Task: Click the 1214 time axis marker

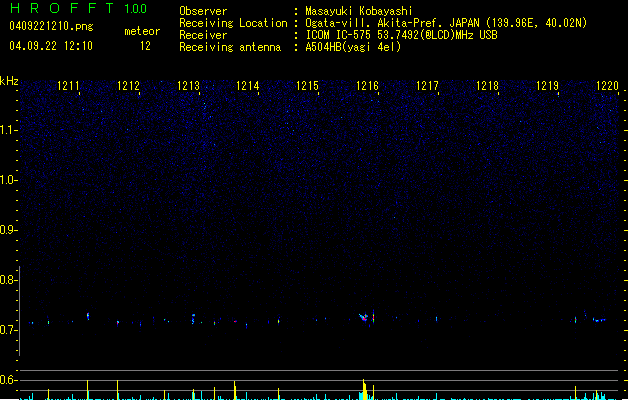Action: click(x=248, y=86)
